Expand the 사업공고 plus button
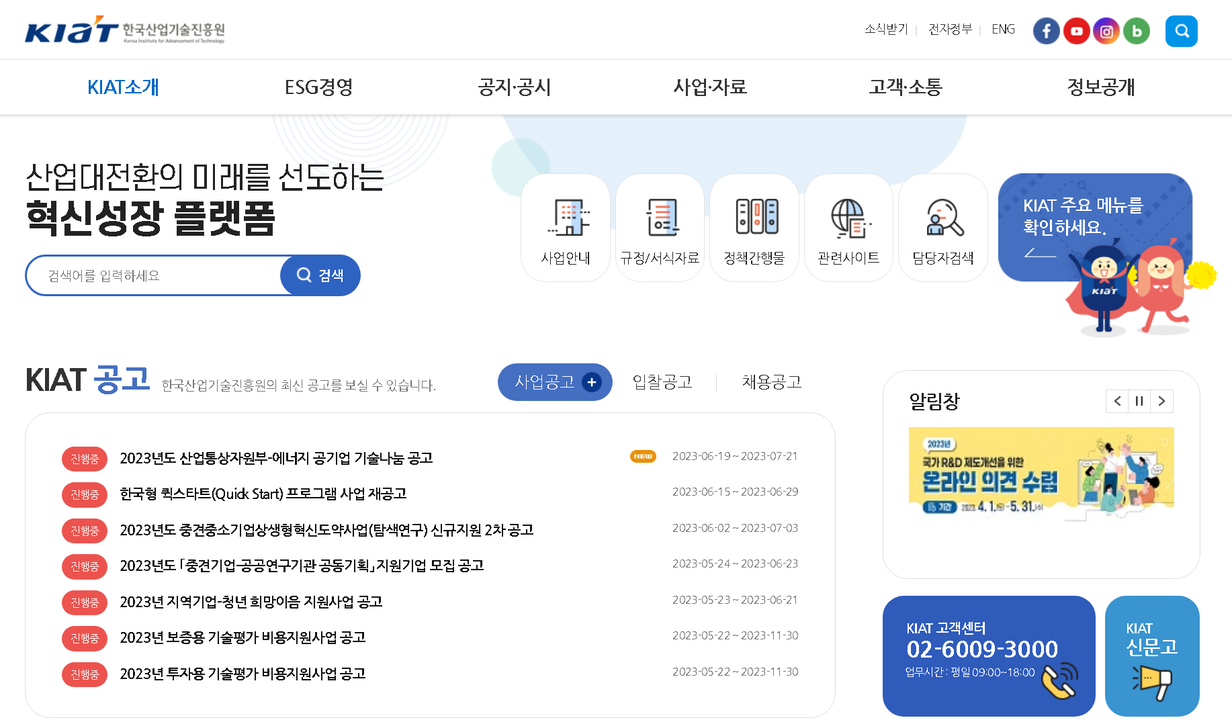Screen dimensions: 1232x720 (591, 382)
